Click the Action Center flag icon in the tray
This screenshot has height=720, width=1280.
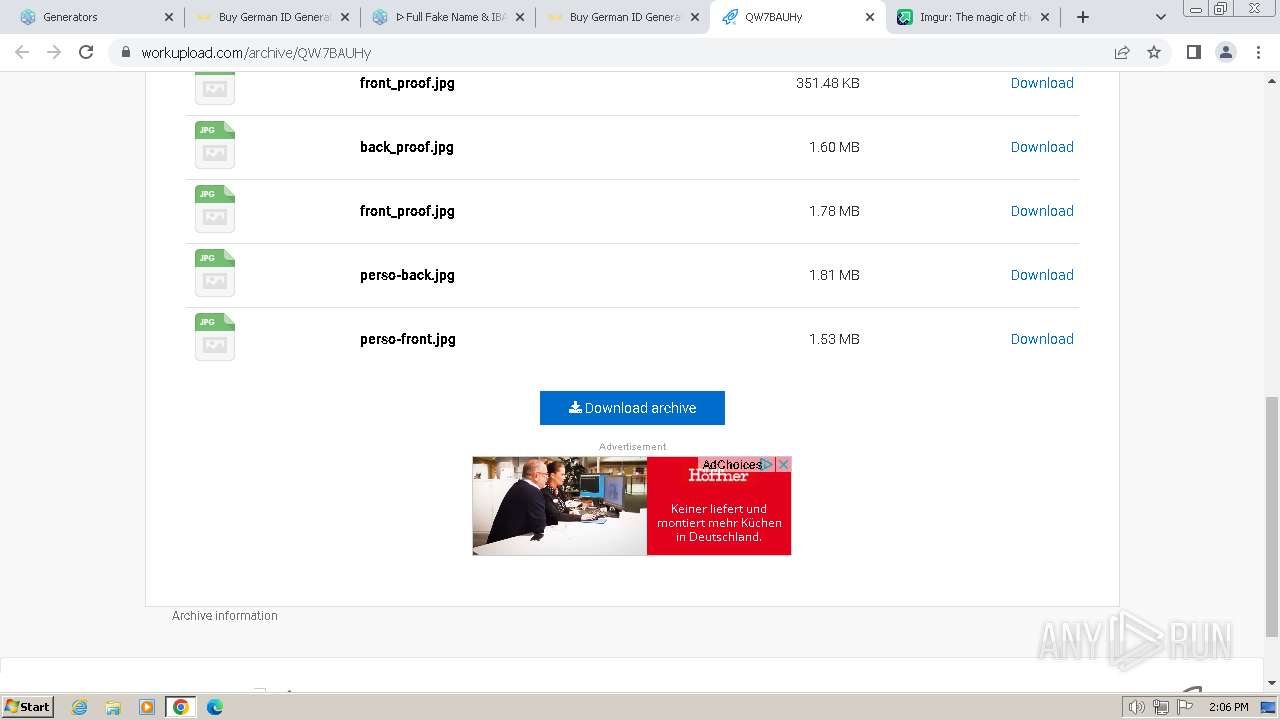point(1184,707)
